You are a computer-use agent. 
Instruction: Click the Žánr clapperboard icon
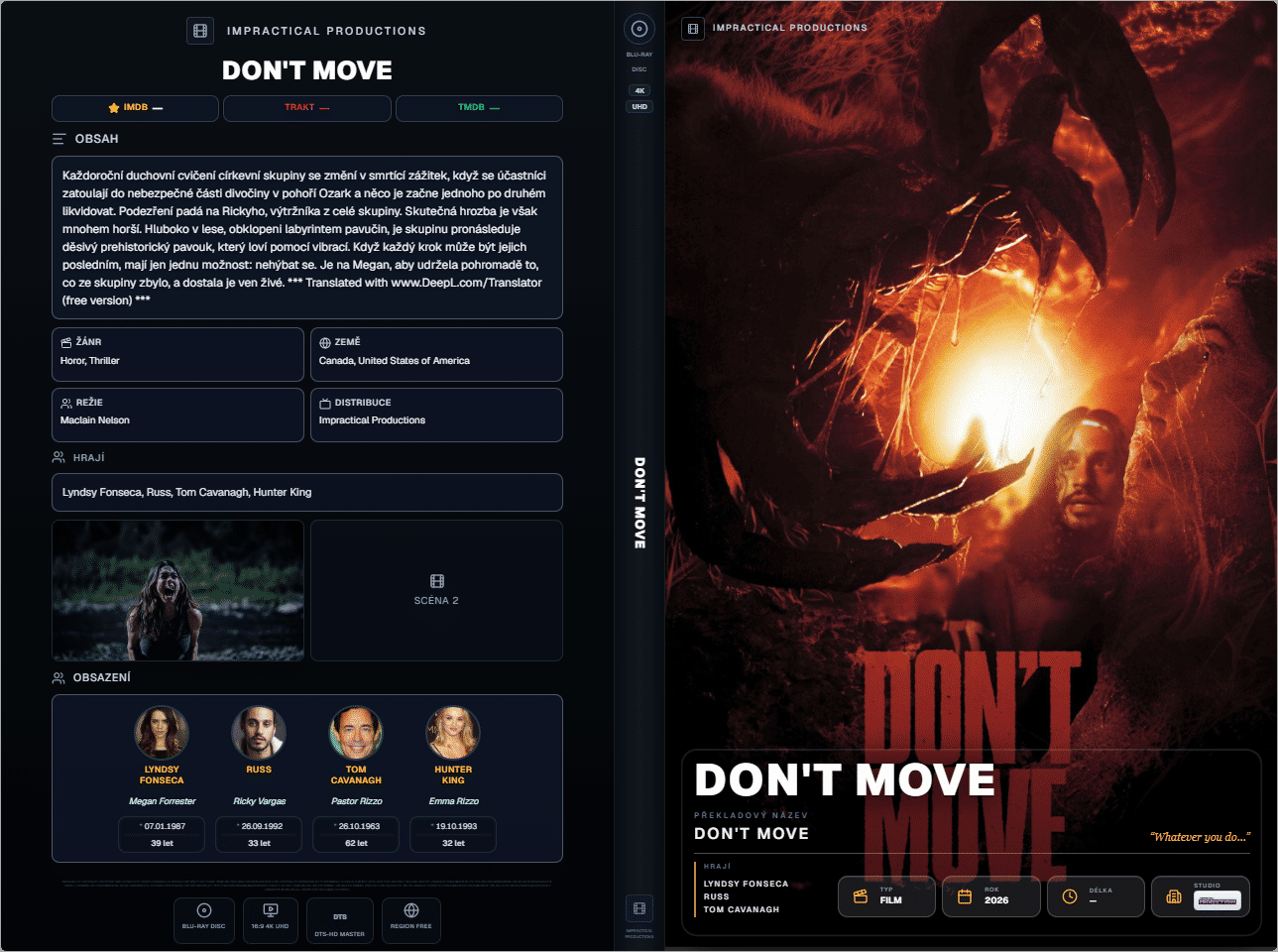point(66,342)
